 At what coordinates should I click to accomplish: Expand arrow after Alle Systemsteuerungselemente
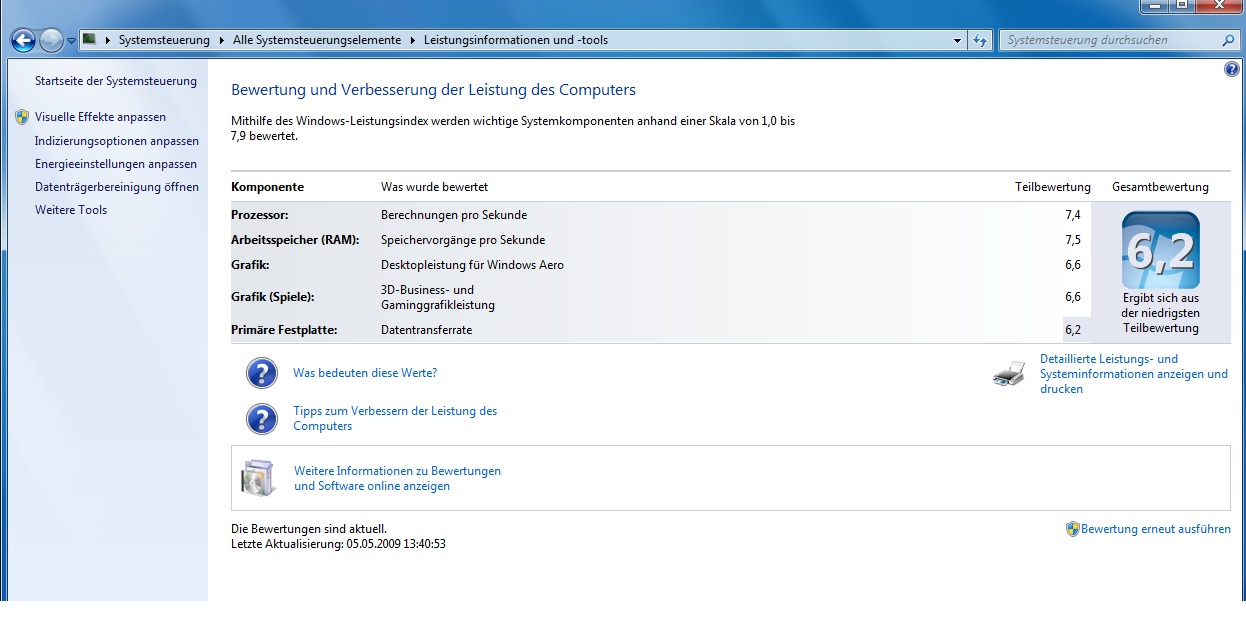click(411, 40)
